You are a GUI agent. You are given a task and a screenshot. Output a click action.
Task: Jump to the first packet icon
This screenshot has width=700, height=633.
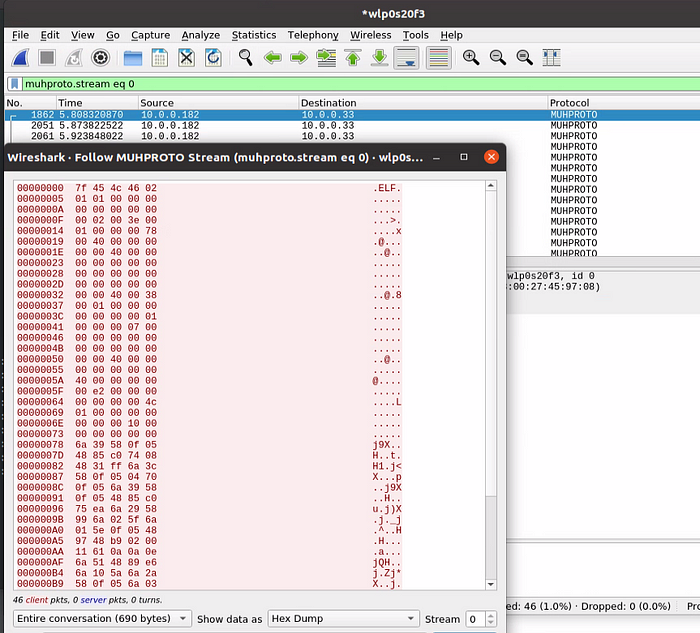[x=352, y=58]
